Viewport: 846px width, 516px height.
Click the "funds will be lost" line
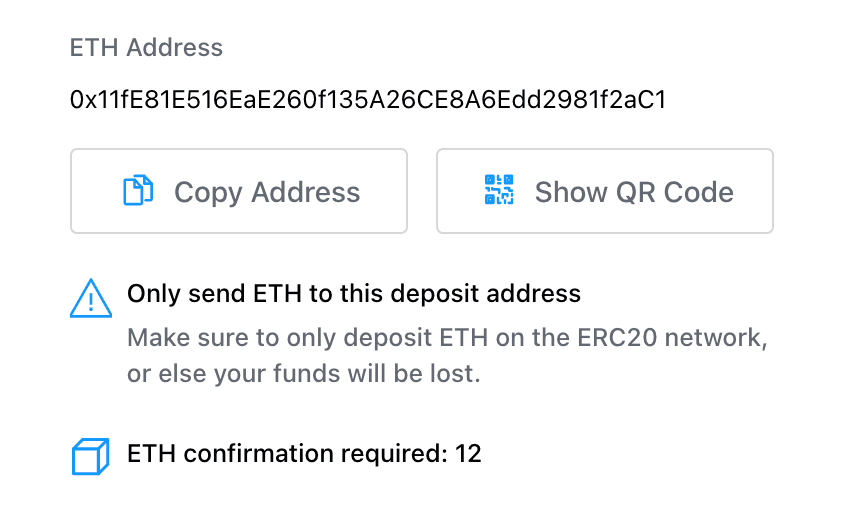point(304,374)
